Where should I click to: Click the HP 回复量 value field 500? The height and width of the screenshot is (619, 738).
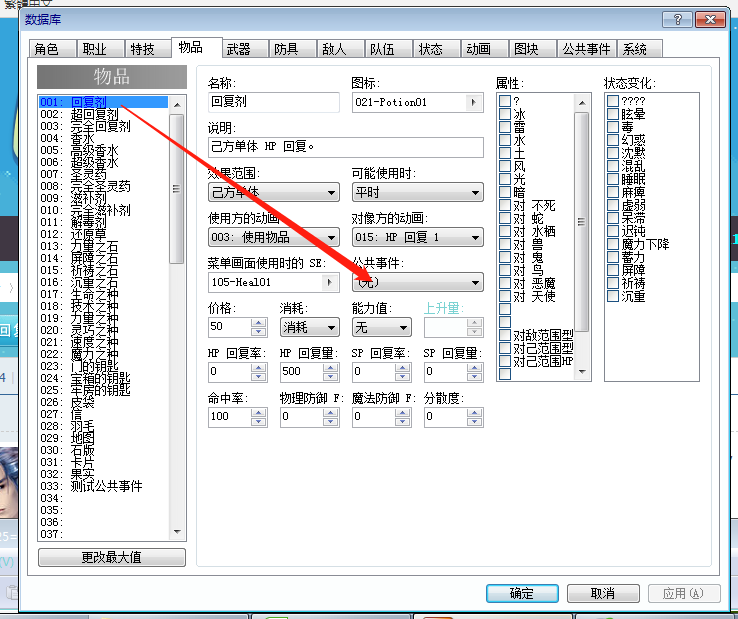click(x=302, y=372)
